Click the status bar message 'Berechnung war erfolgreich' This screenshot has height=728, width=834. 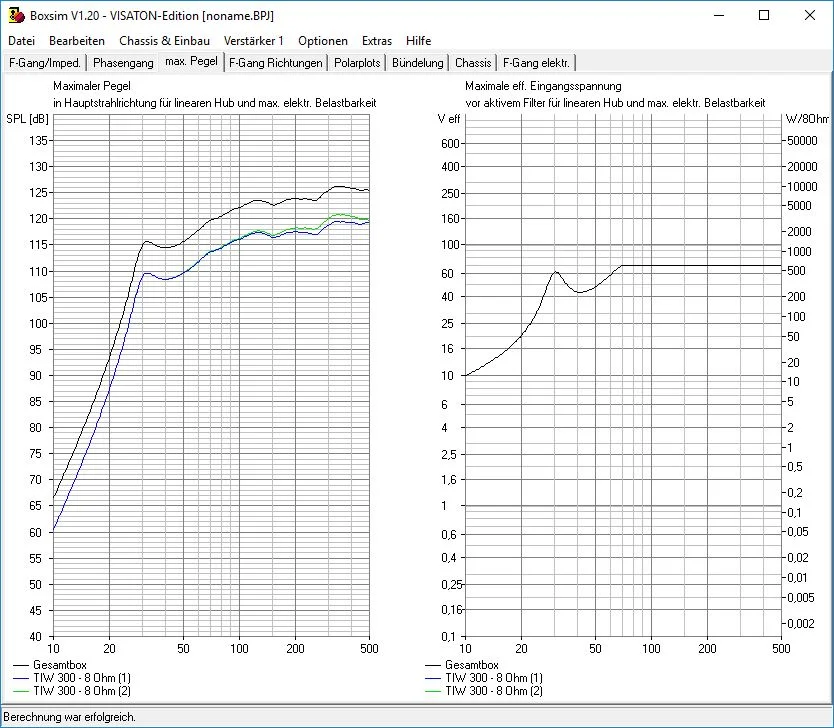tap(70, 717)
